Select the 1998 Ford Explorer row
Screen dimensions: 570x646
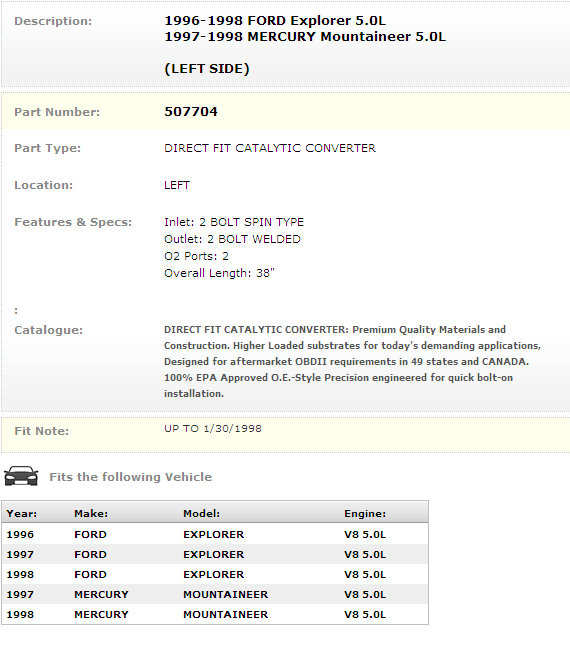click(215, 574)
